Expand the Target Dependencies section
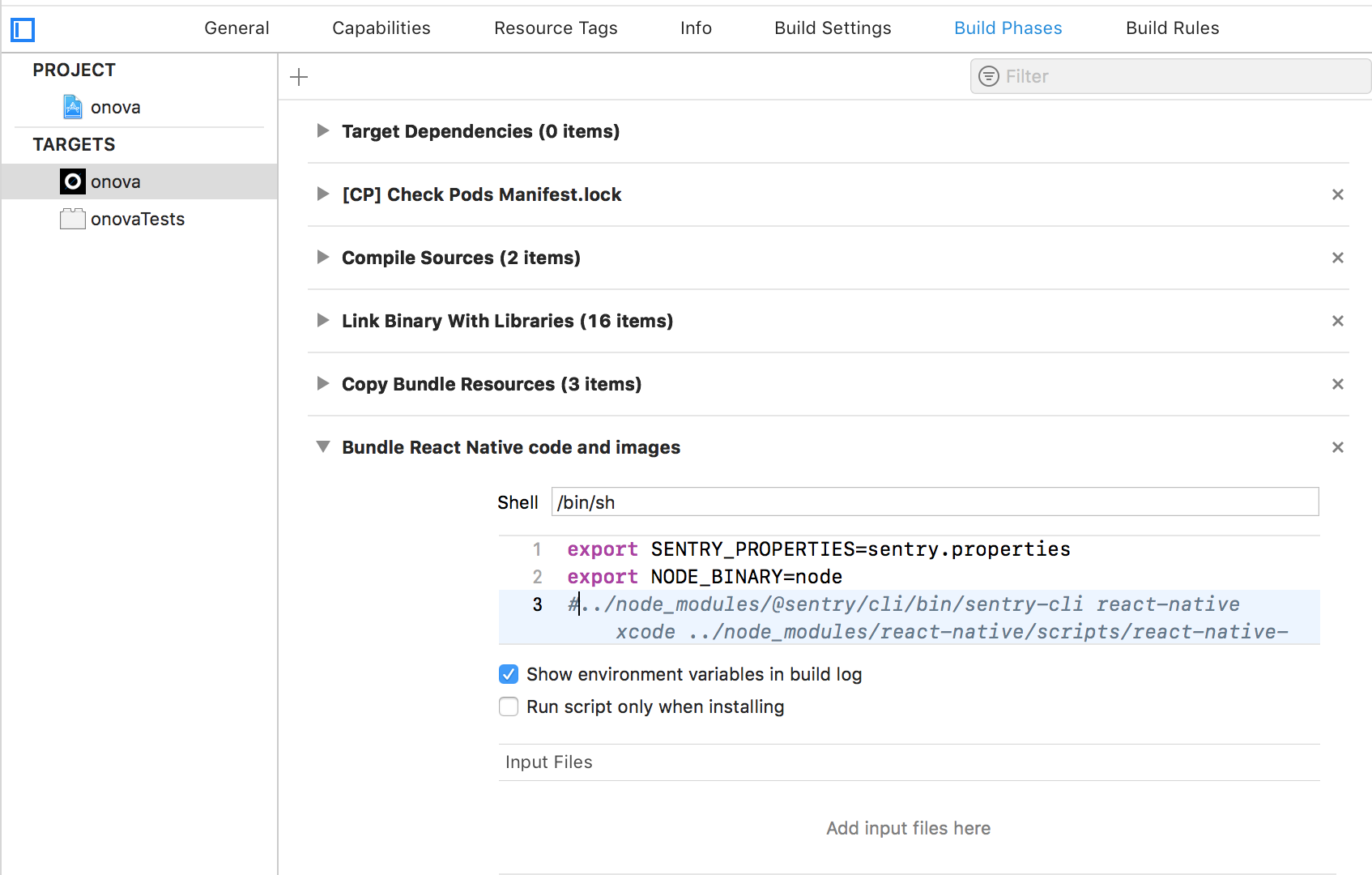The width and height of the screenshot is (1372, 875). point(322,130)
